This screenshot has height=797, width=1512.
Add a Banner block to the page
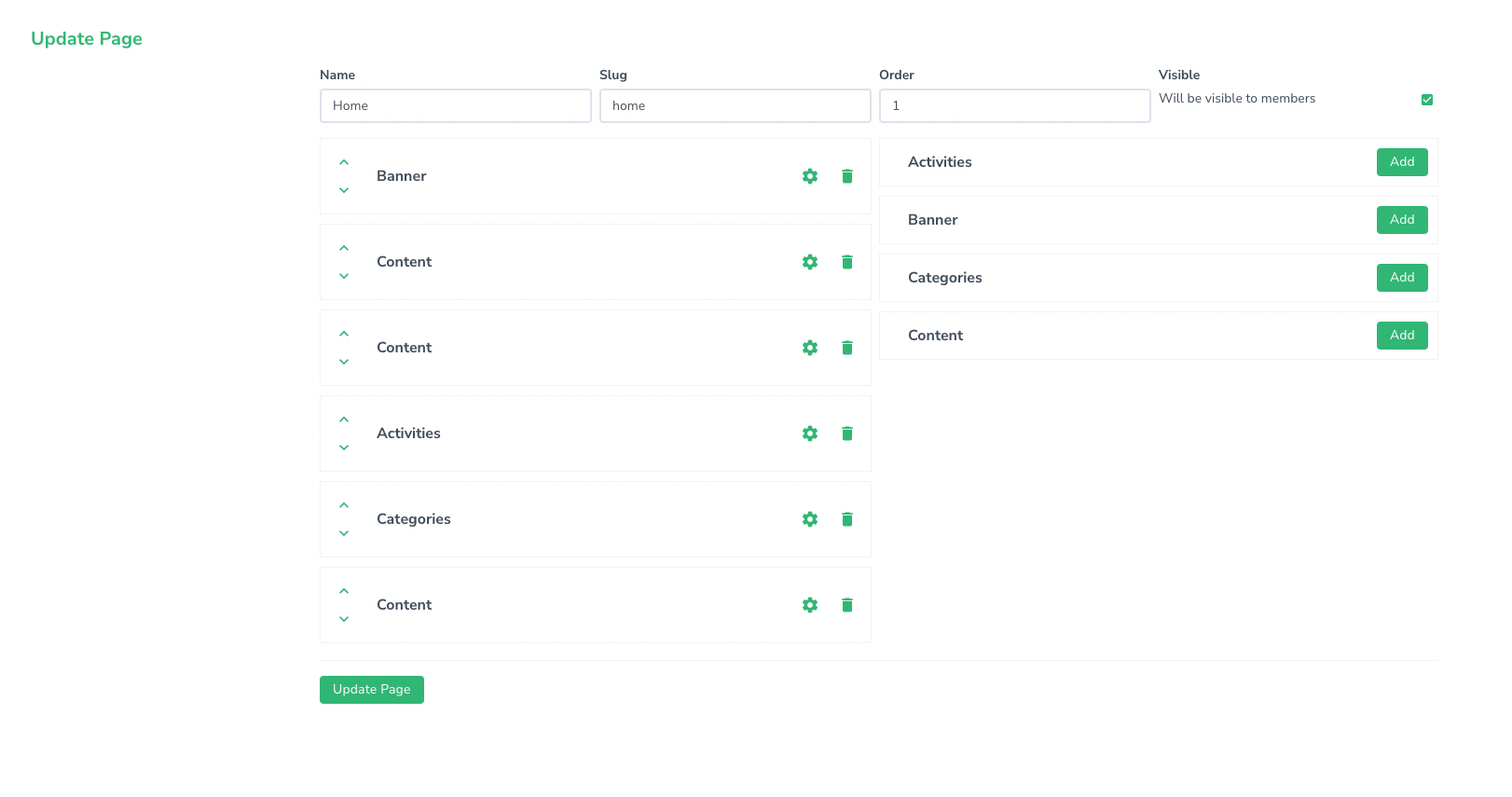click(x=1401, y=220)
